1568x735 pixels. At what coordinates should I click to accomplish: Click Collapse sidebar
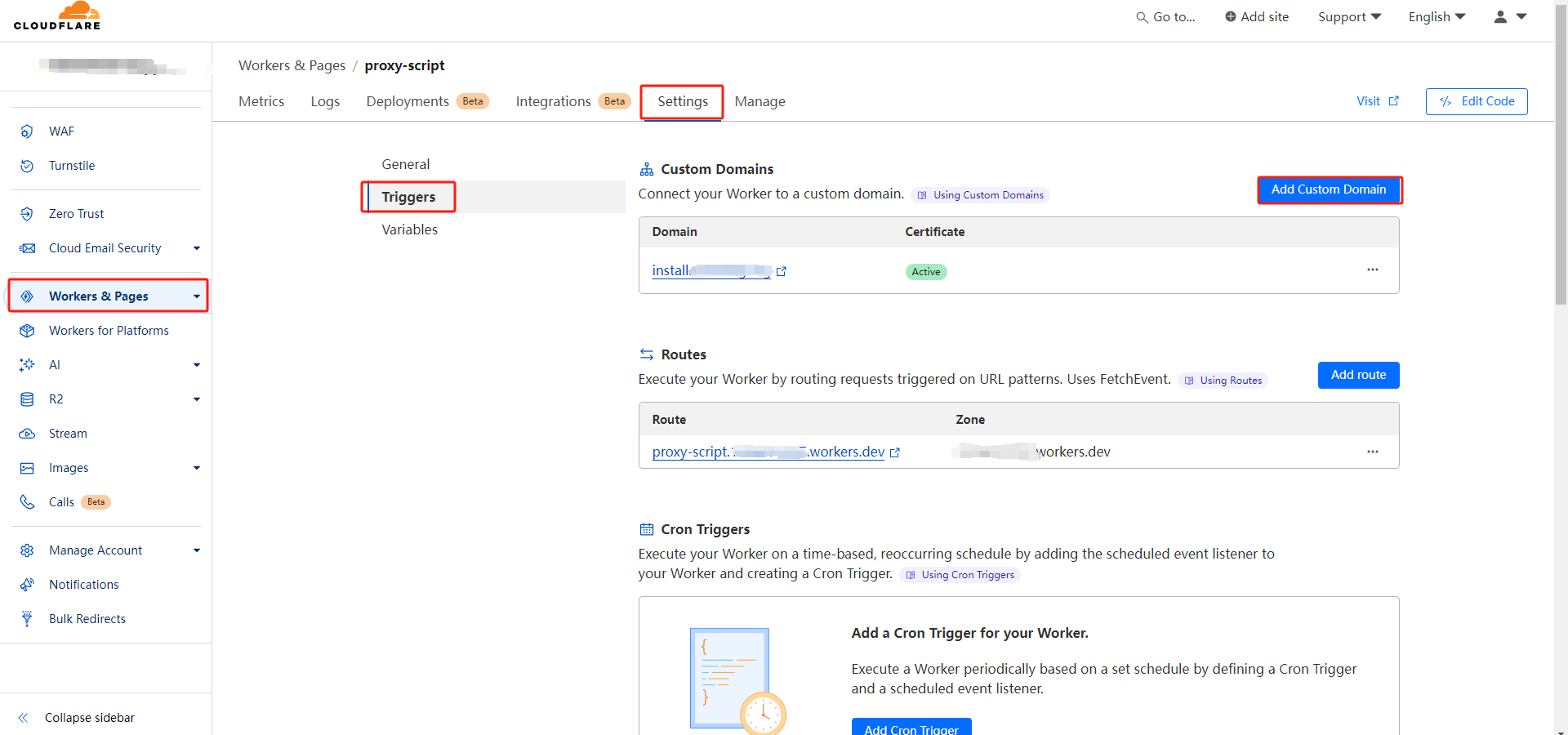90,718
